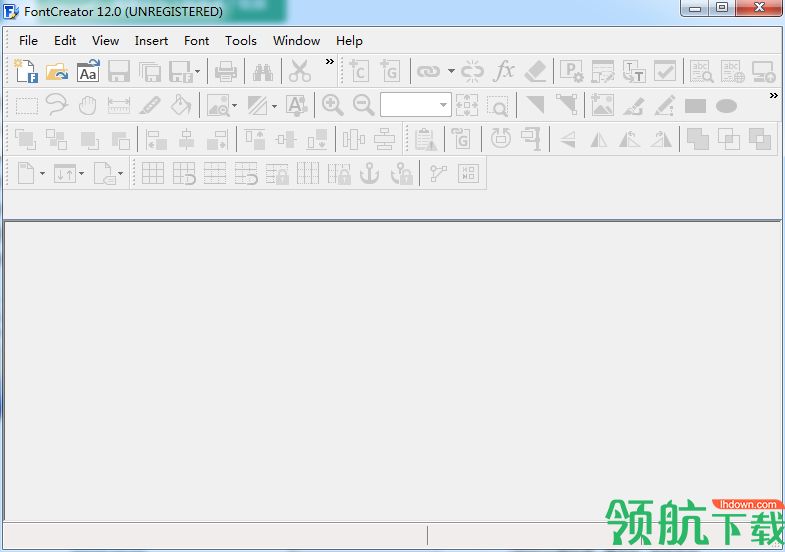Screen dimensions: 785x552
Task: Click the fx formula icon
Action: tap(504, 71)
